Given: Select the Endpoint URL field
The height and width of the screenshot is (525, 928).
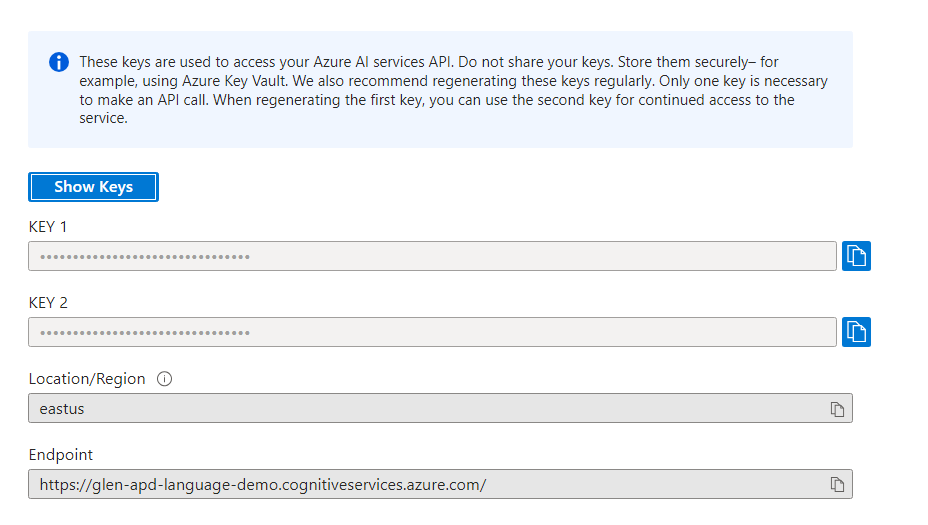Looking at the screenshot, I should coord(440,484).
